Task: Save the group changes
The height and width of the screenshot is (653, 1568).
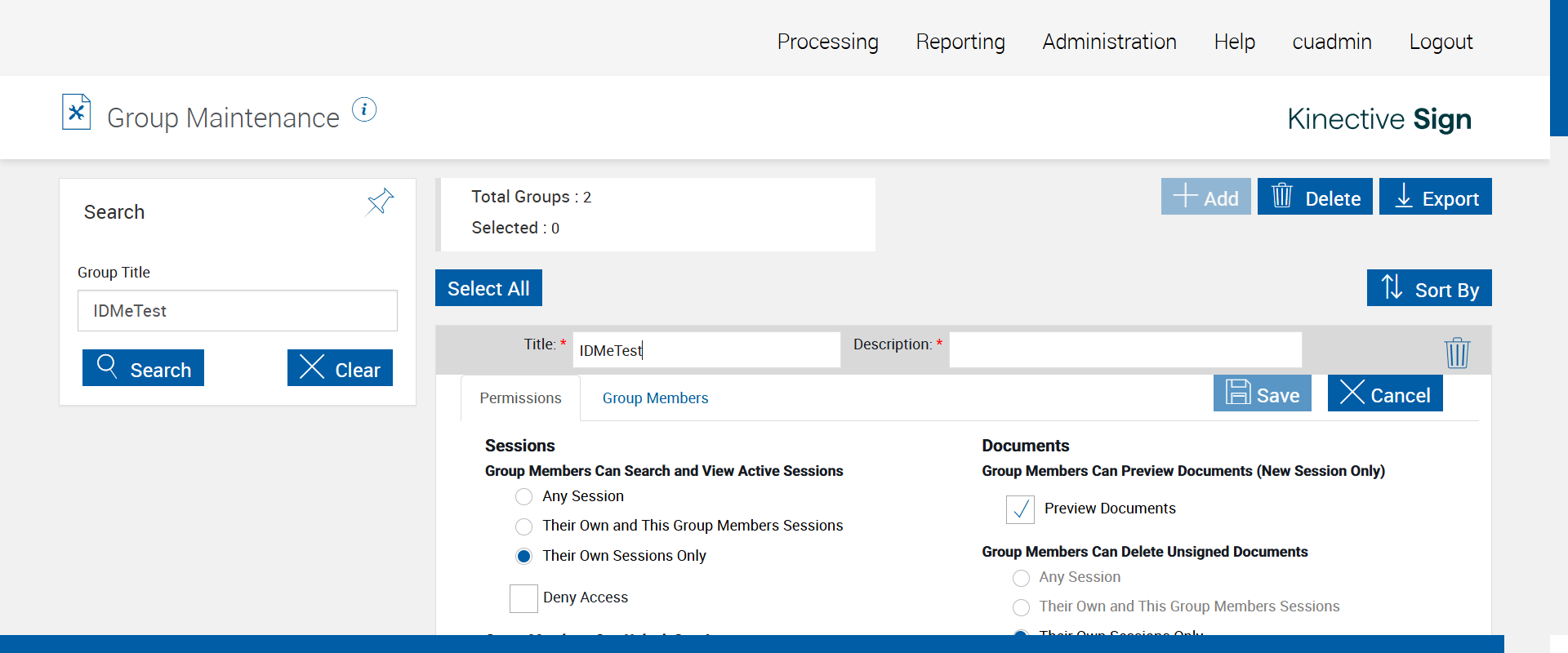Action: pos(1262,394)
